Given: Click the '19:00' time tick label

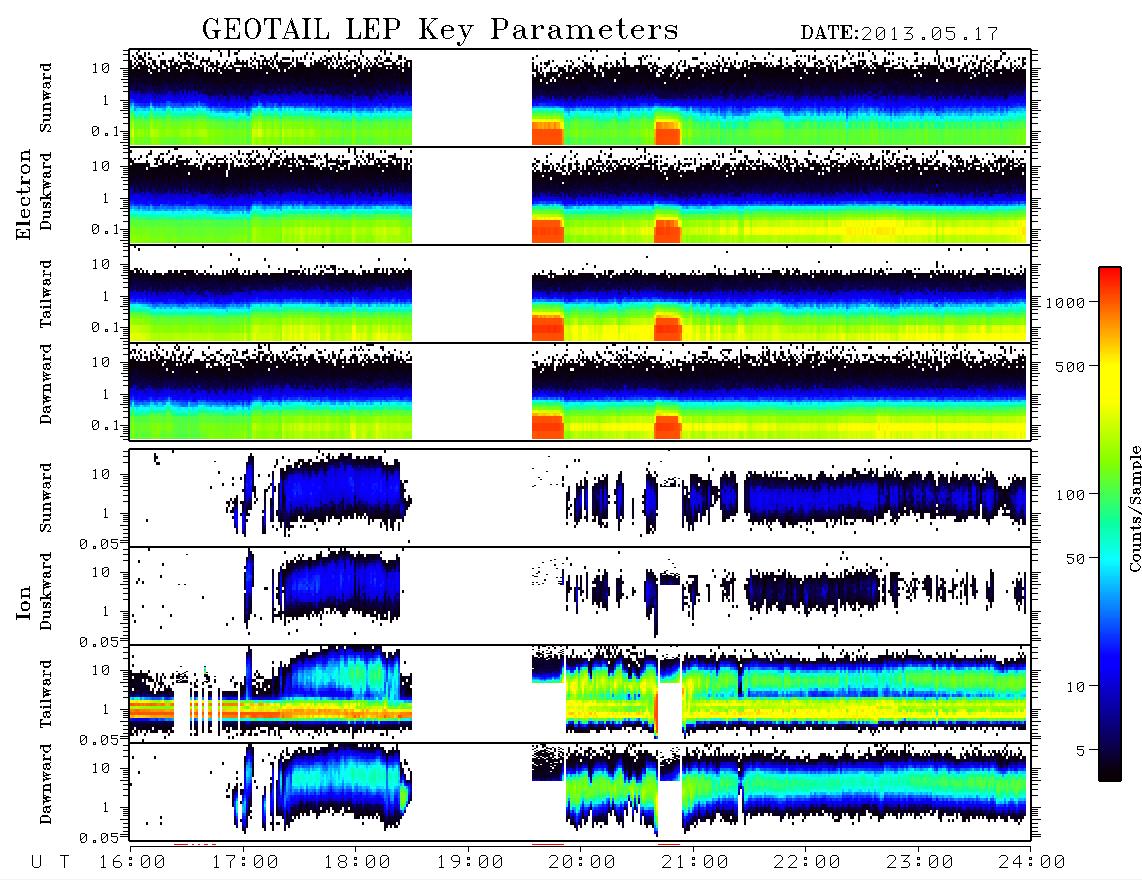Looking at the screenshot, I should 469,863.
